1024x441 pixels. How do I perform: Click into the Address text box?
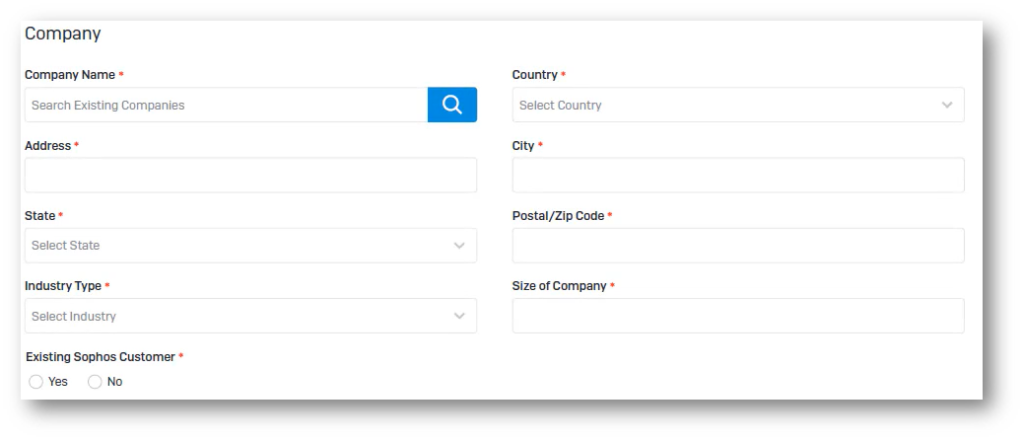(251, 175)
